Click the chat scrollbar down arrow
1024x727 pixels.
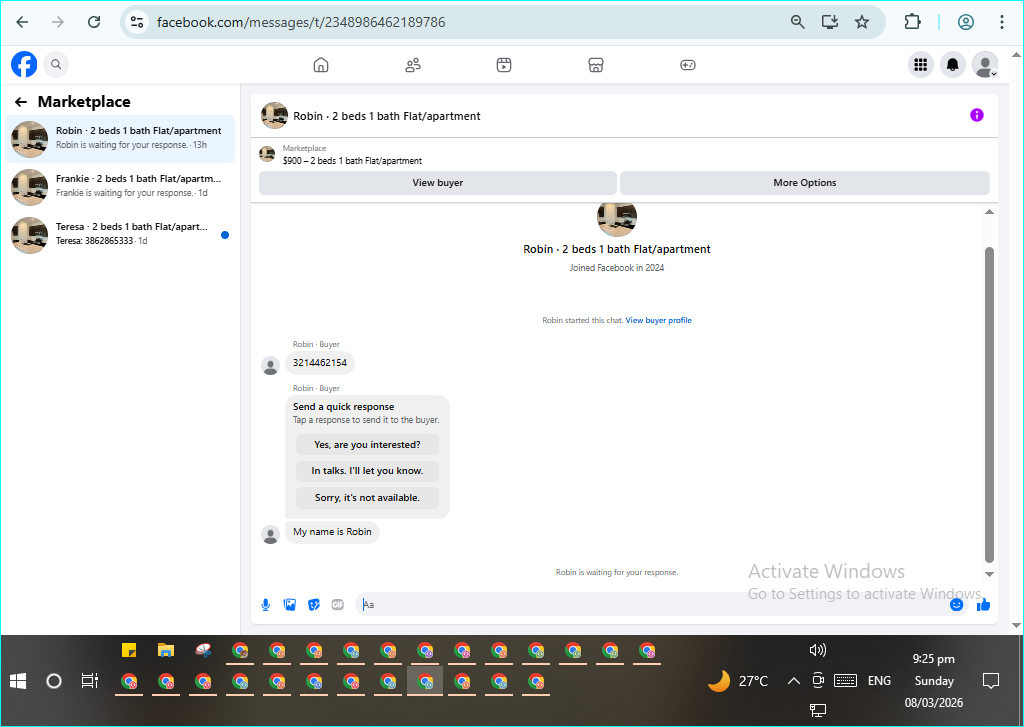pyautogui.click(x=989, y=574)
